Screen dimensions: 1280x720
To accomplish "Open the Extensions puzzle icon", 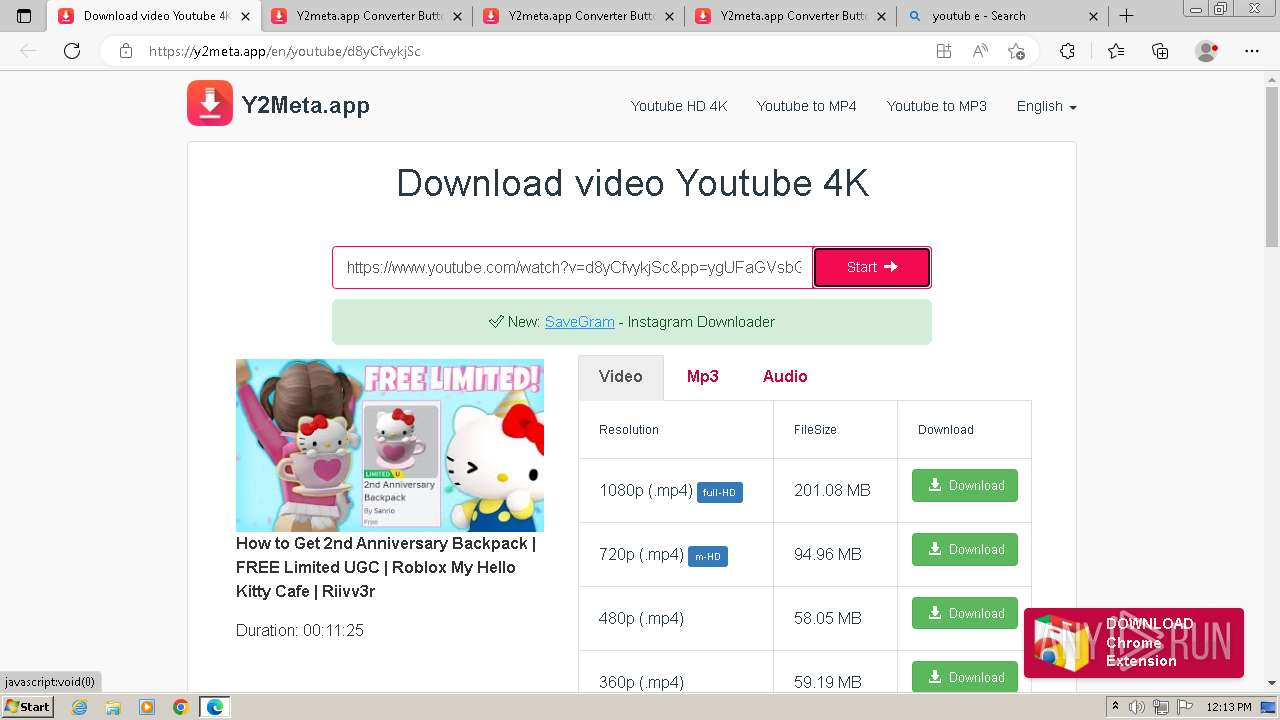I will (x=1067, y=51).
